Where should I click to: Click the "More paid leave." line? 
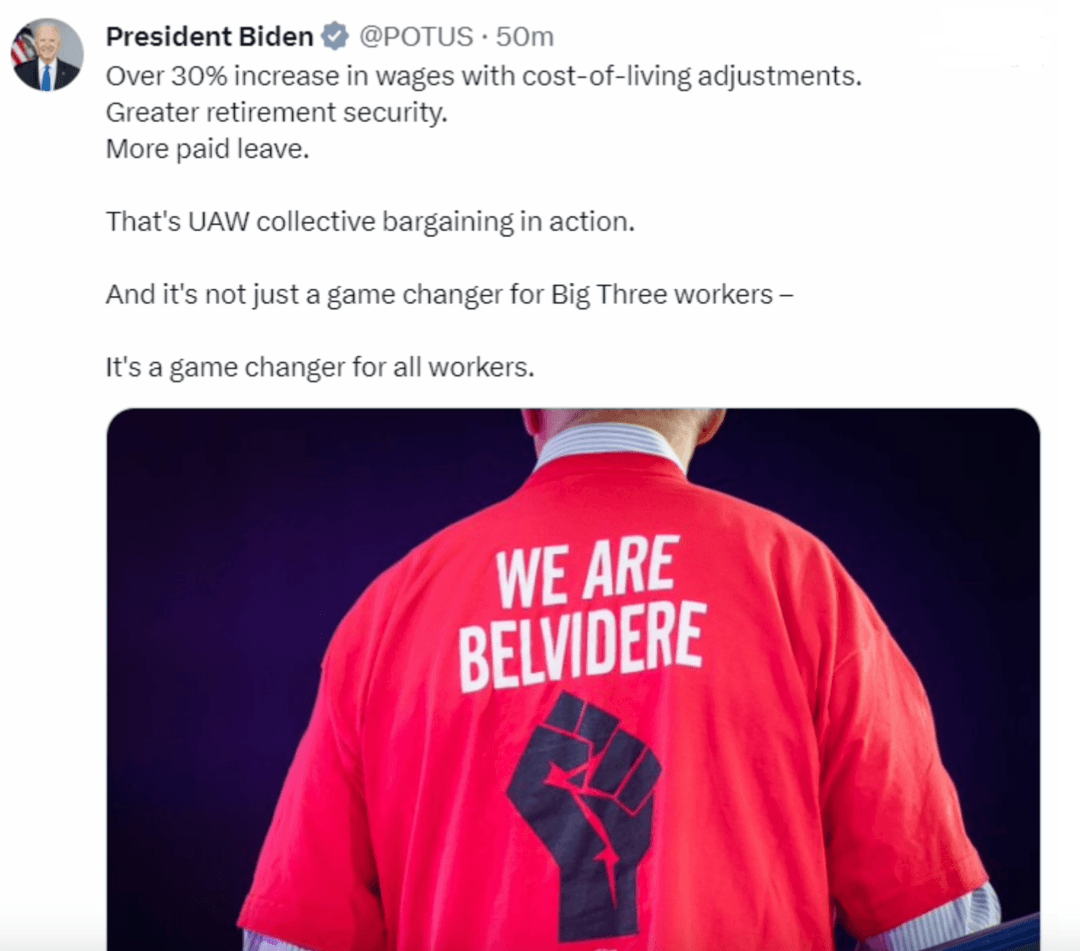(x=207, y=149)
